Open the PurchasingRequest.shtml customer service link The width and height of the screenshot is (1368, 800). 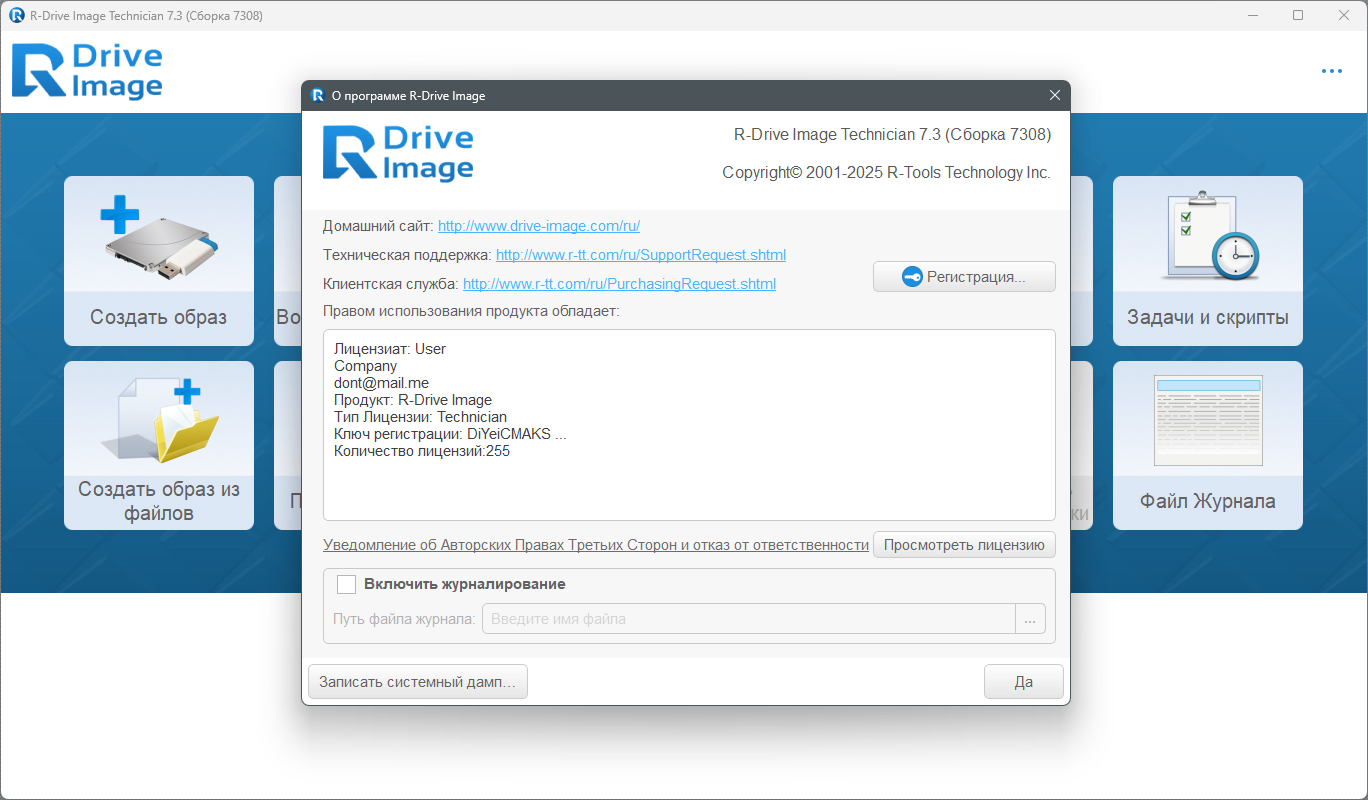pos(619,284)
